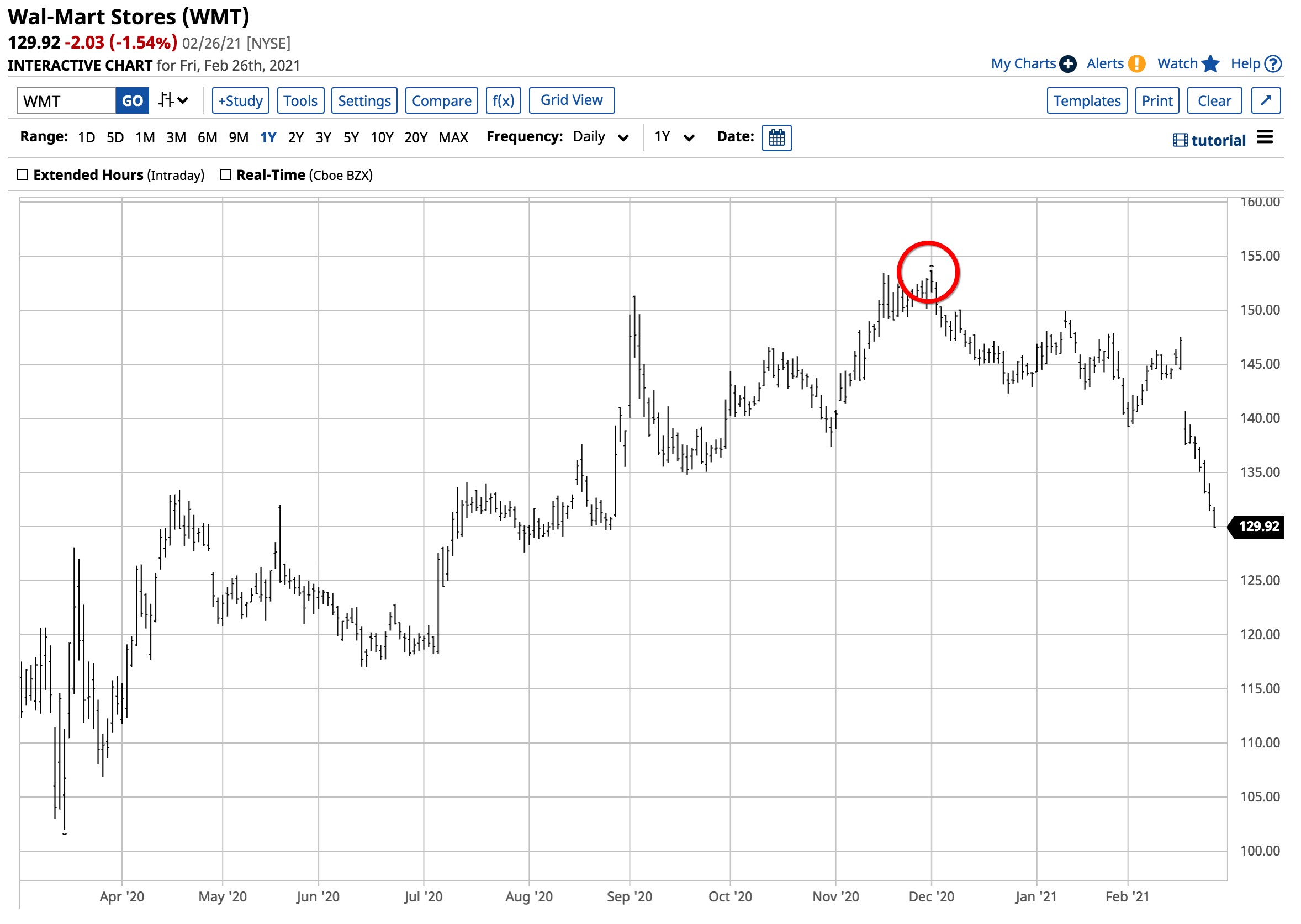Click the Clear button
The image size is (1301, 924).
coord(1214,100)
